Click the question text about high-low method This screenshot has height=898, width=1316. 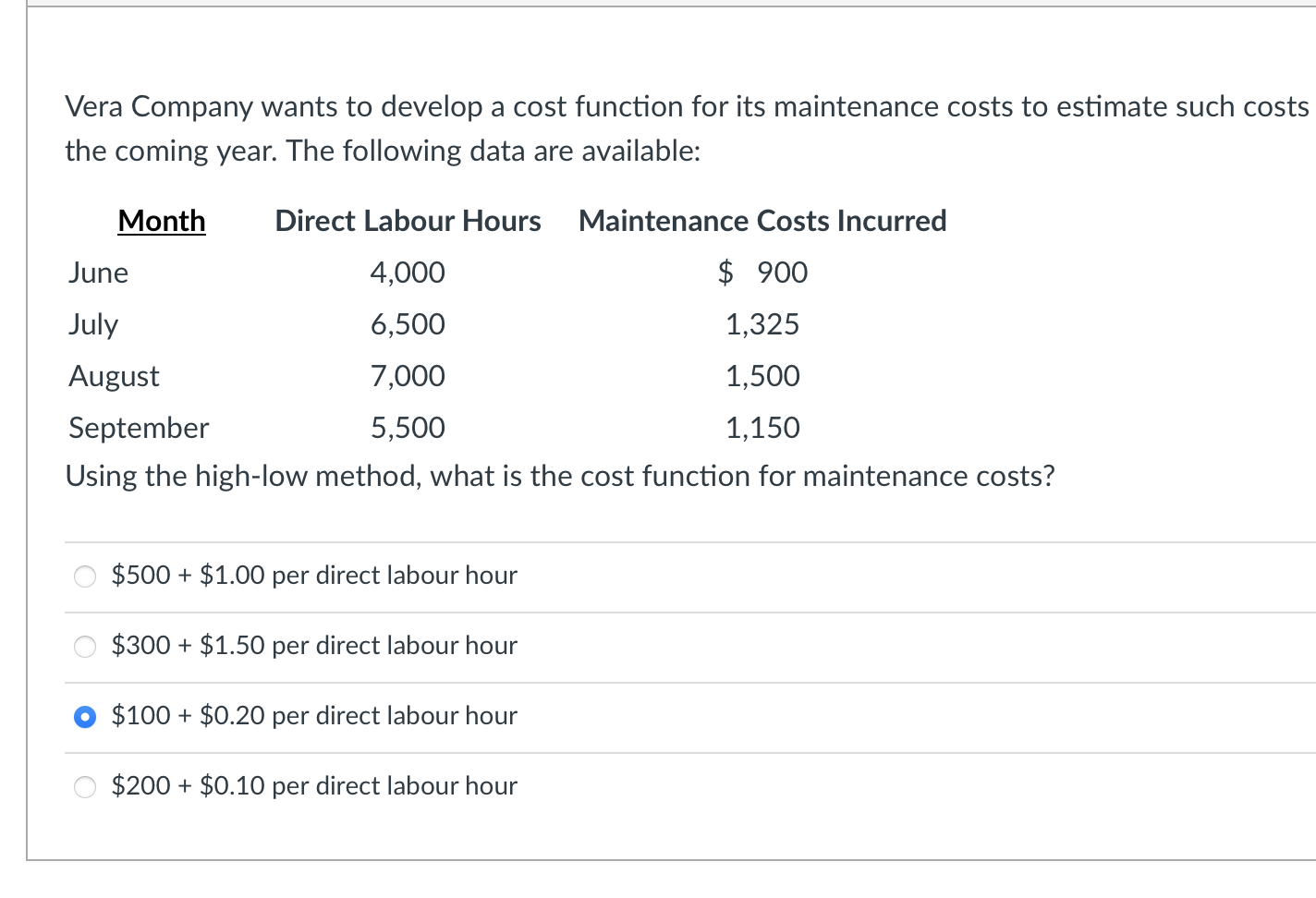click(x=560, y=476)
